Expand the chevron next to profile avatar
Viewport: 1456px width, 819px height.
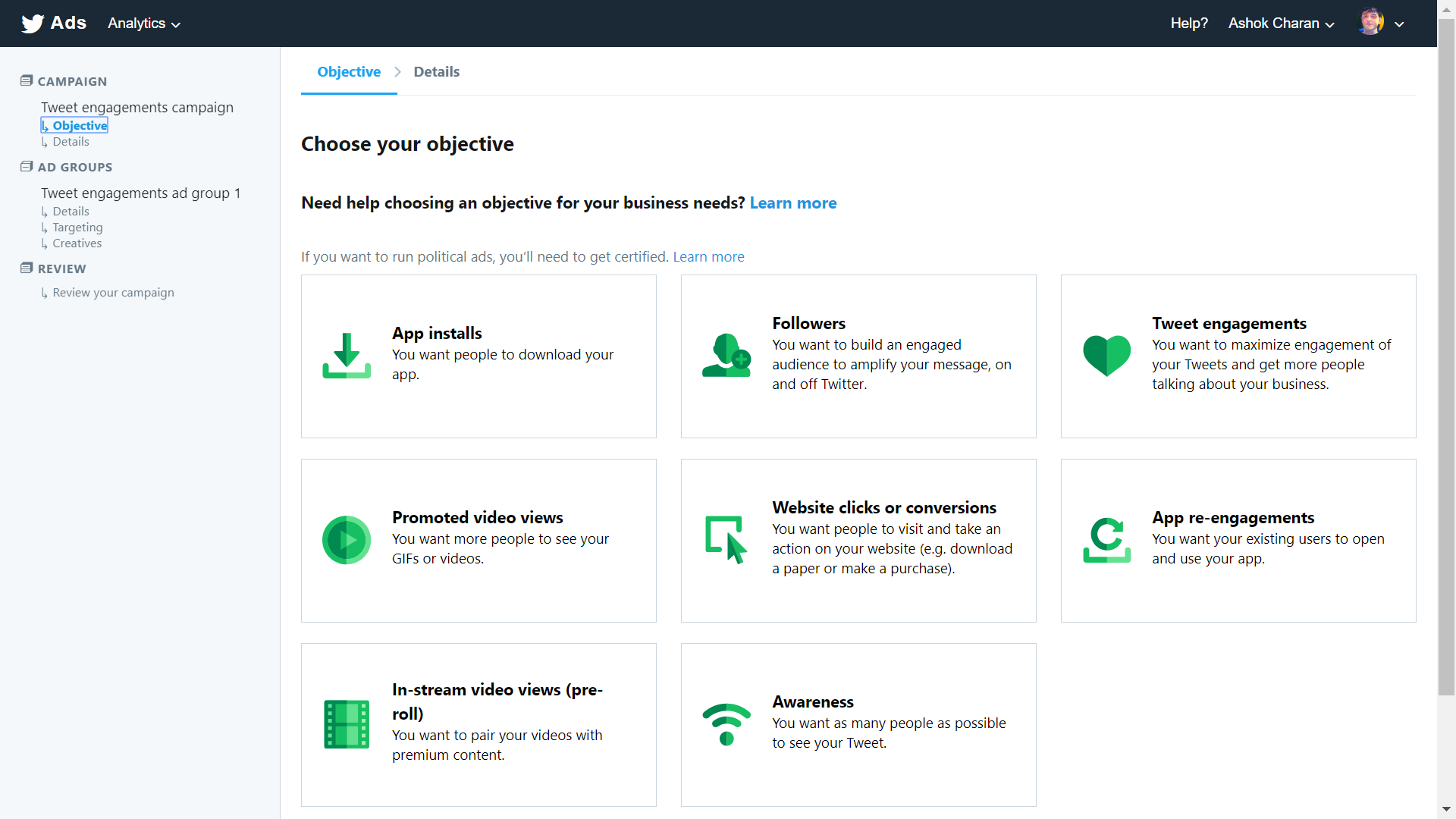[x=1399, y=24]
